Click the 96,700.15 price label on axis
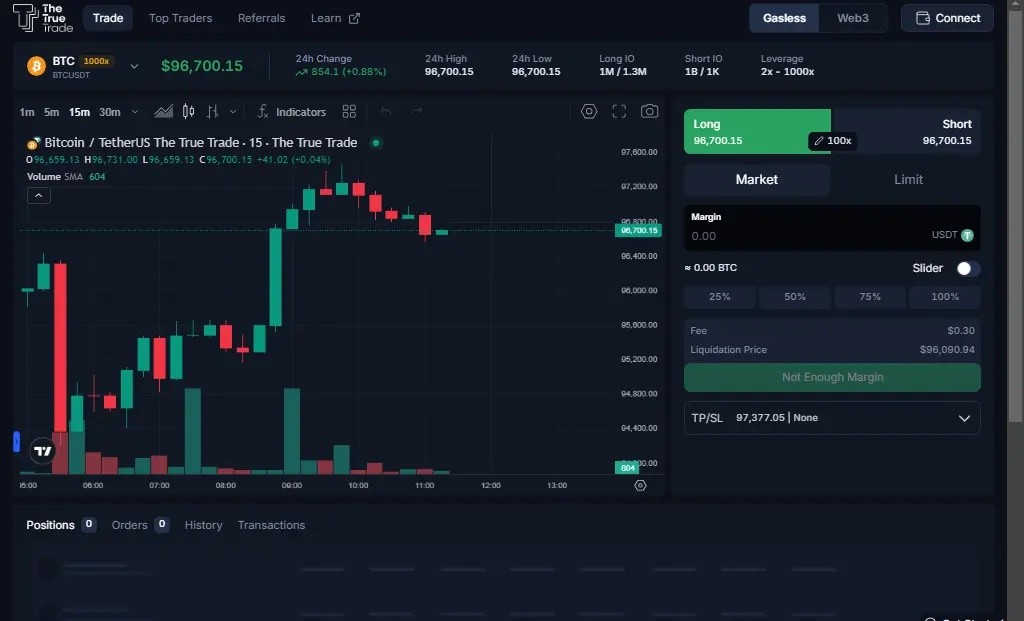The height and width of the screenshot is (621, 1024). point(638,231)
